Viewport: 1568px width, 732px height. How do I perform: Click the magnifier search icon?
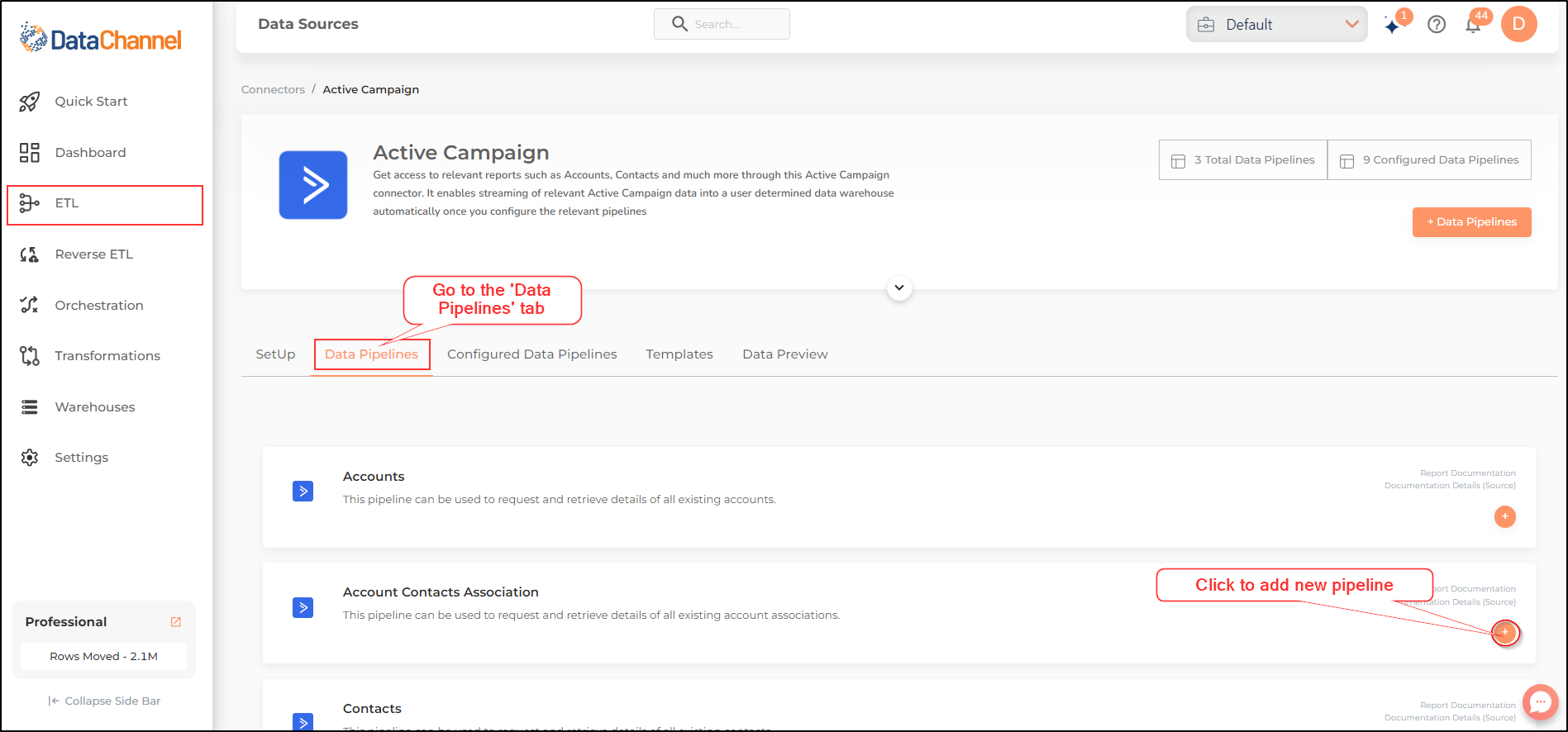tap(679, 24)
